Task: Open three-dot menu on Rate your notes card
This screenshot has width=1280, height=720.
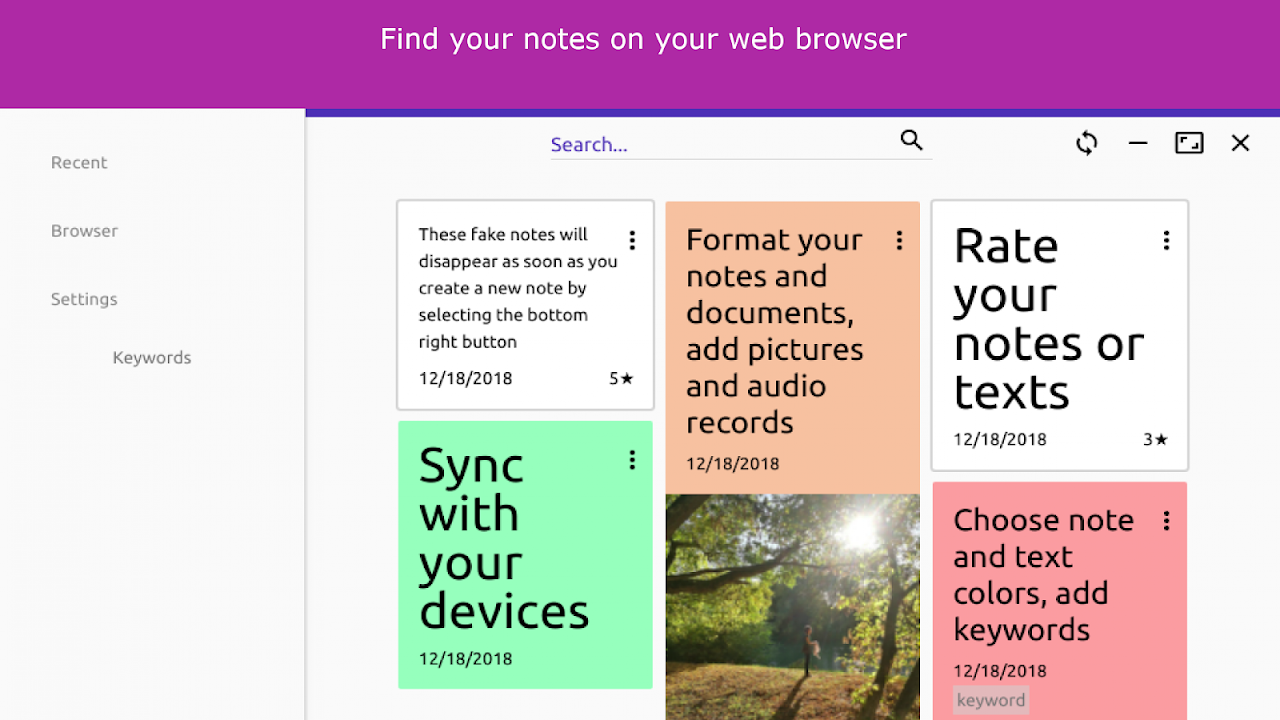Action: (x=1166, y=240)
